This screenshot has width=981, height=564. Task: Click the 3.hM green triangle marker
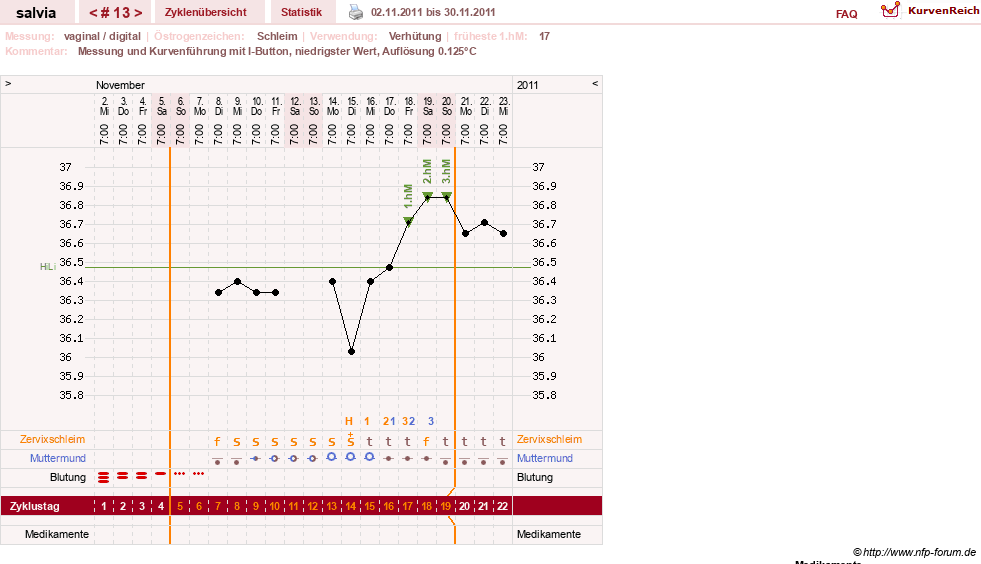pos(447,196)
